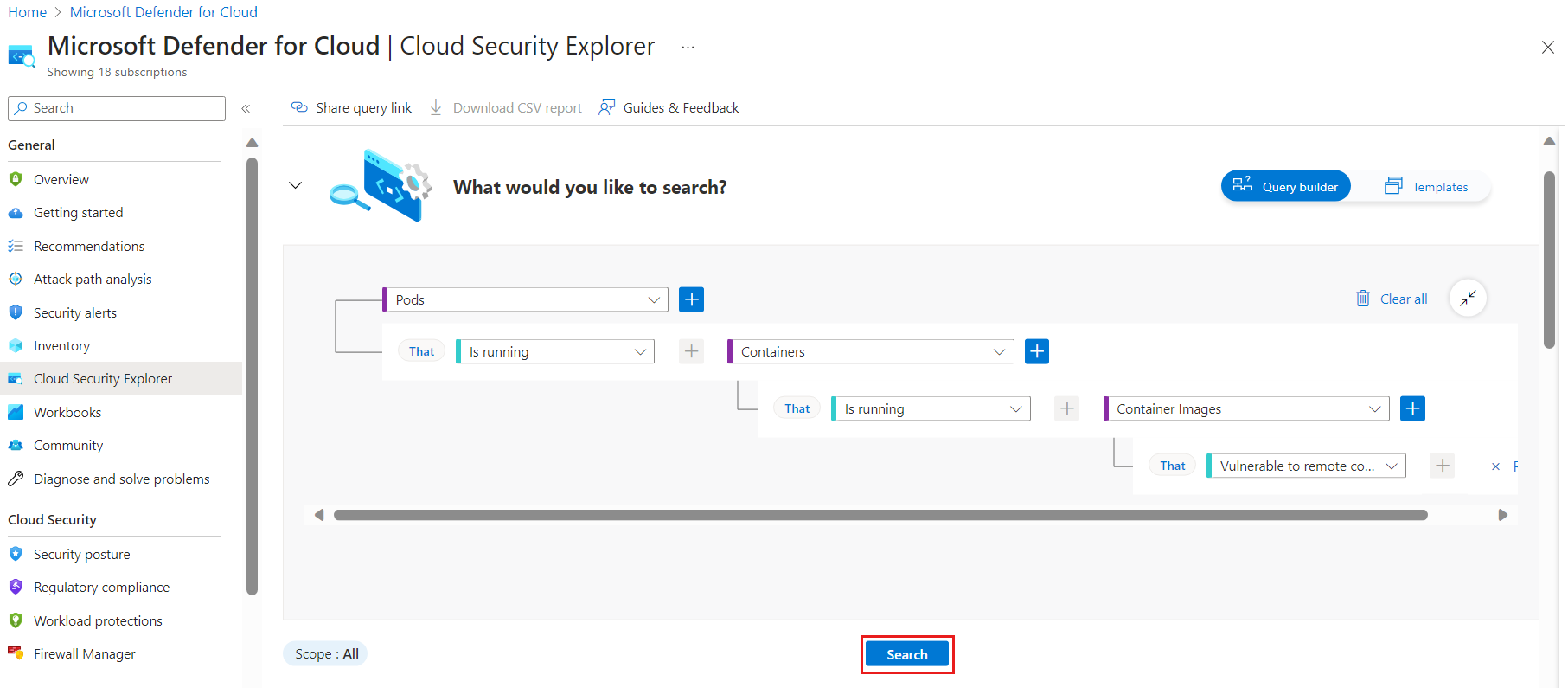Click the collapse arrows icon near Clear all
This screenshot has width=1568, height=688.
[x=1468, y=299]
